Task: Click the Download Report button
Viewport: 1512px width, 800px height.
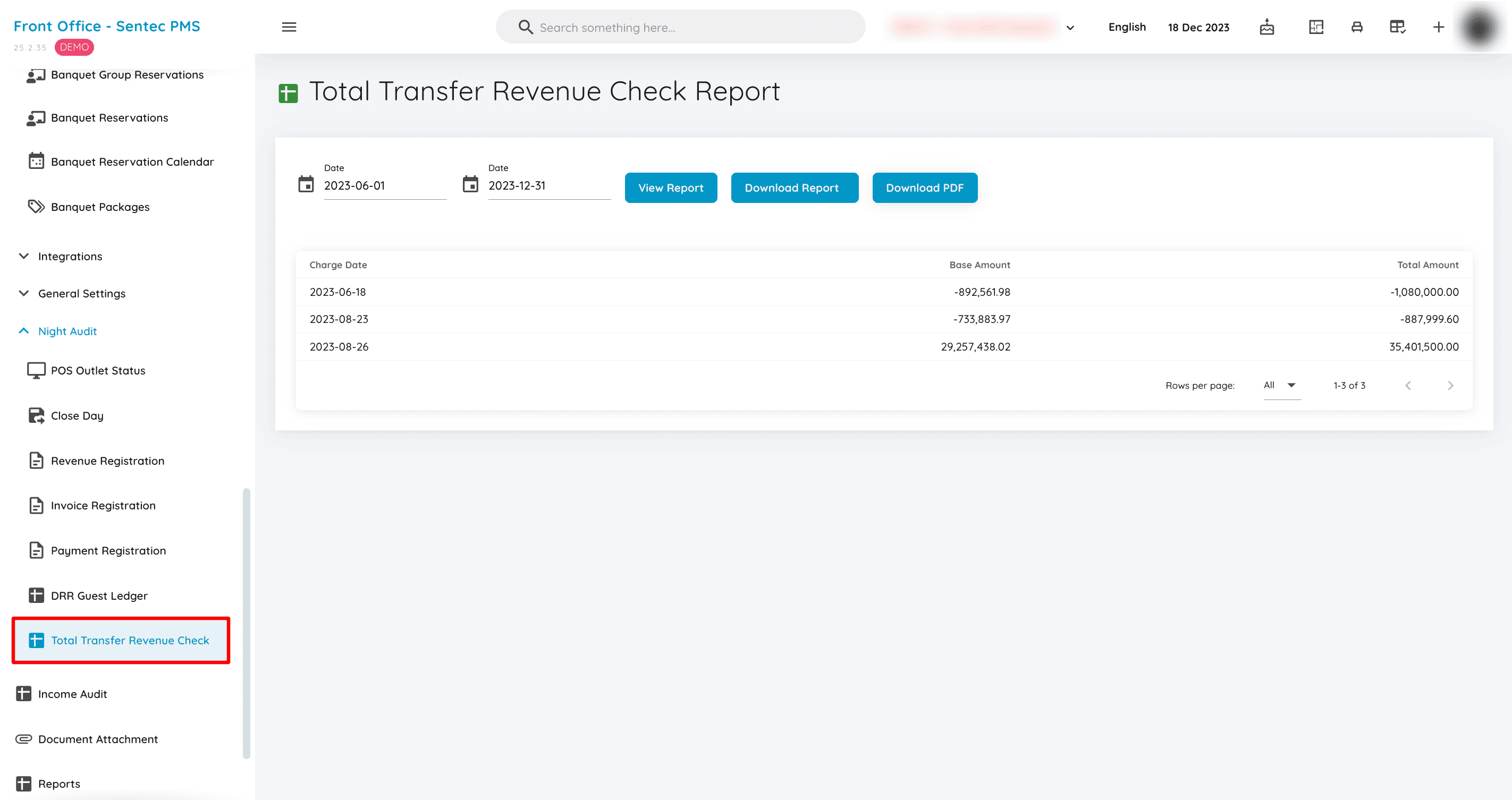Action: pos(794,188)
